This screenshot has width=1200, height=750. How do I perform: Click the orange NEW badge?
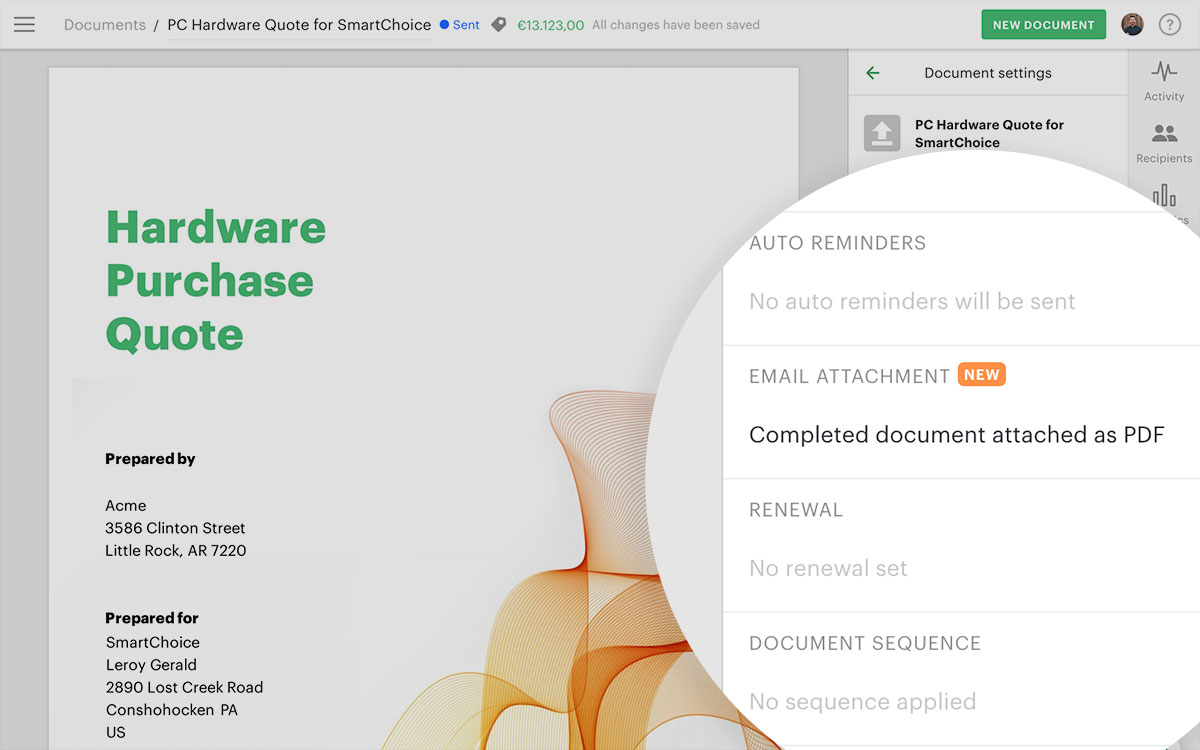click(x=981, y=375)
